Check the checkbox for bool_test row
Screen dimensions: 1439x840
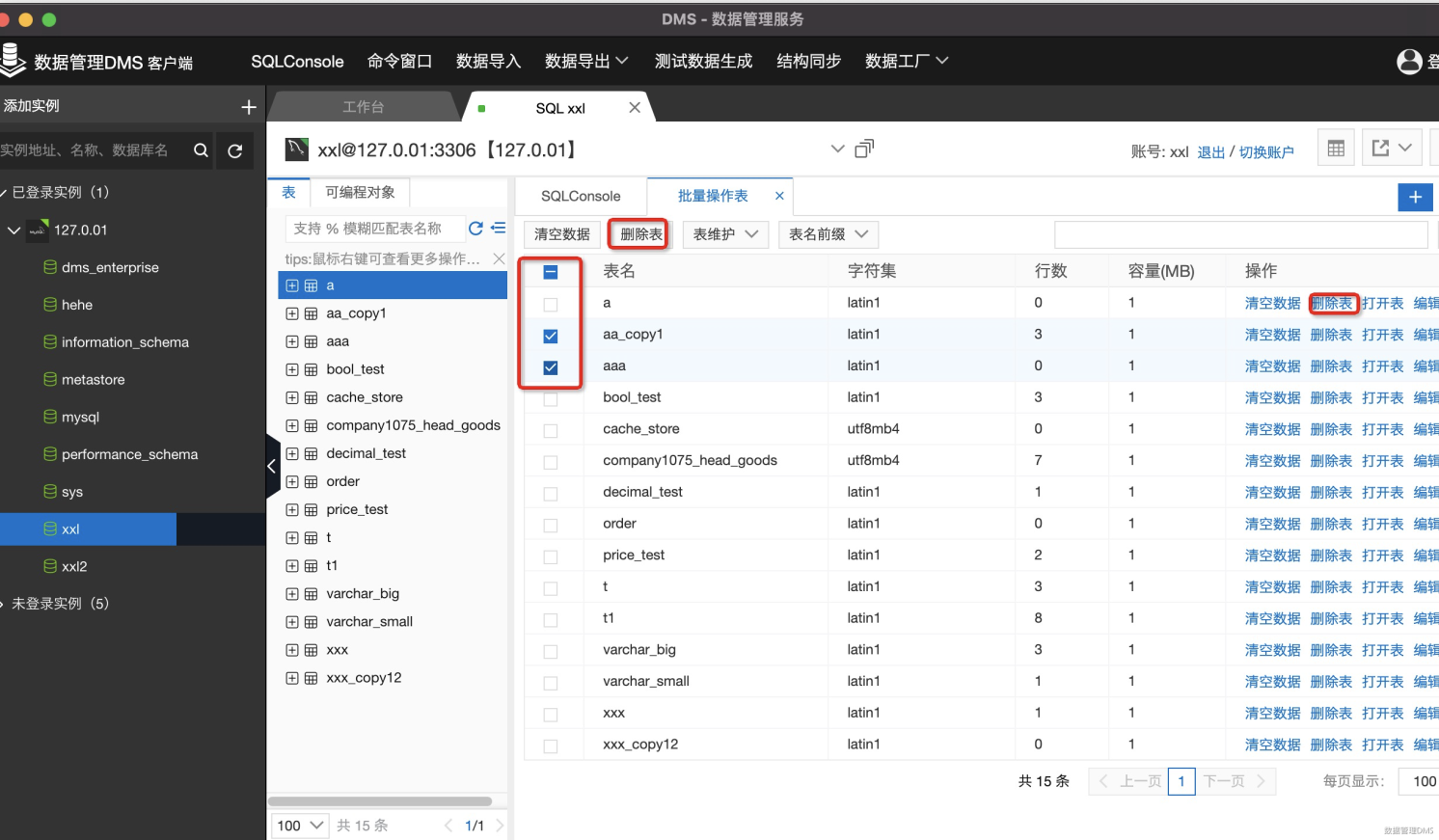tap(551, 399)
